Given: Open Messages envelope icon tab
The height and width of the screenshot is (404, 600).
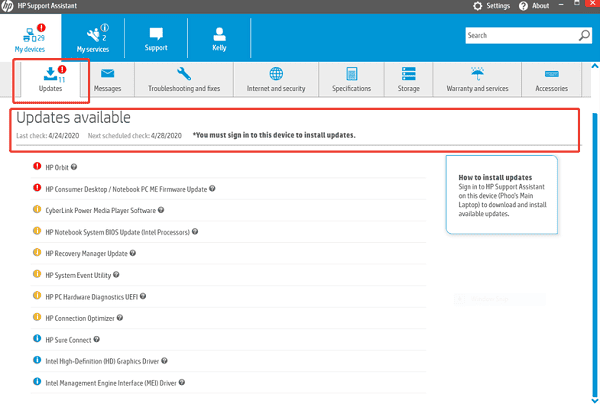Looking at the screenshot, I should (x=107, y=78).
